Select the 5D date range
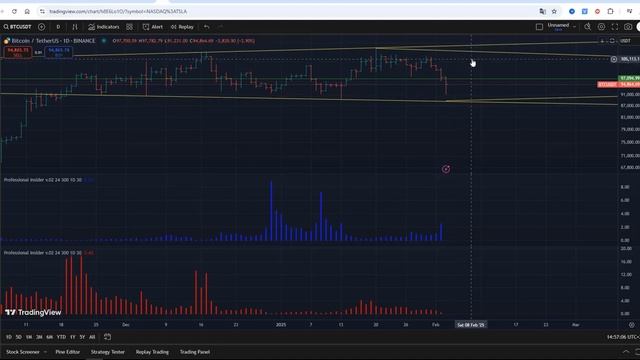 [19, 337]
